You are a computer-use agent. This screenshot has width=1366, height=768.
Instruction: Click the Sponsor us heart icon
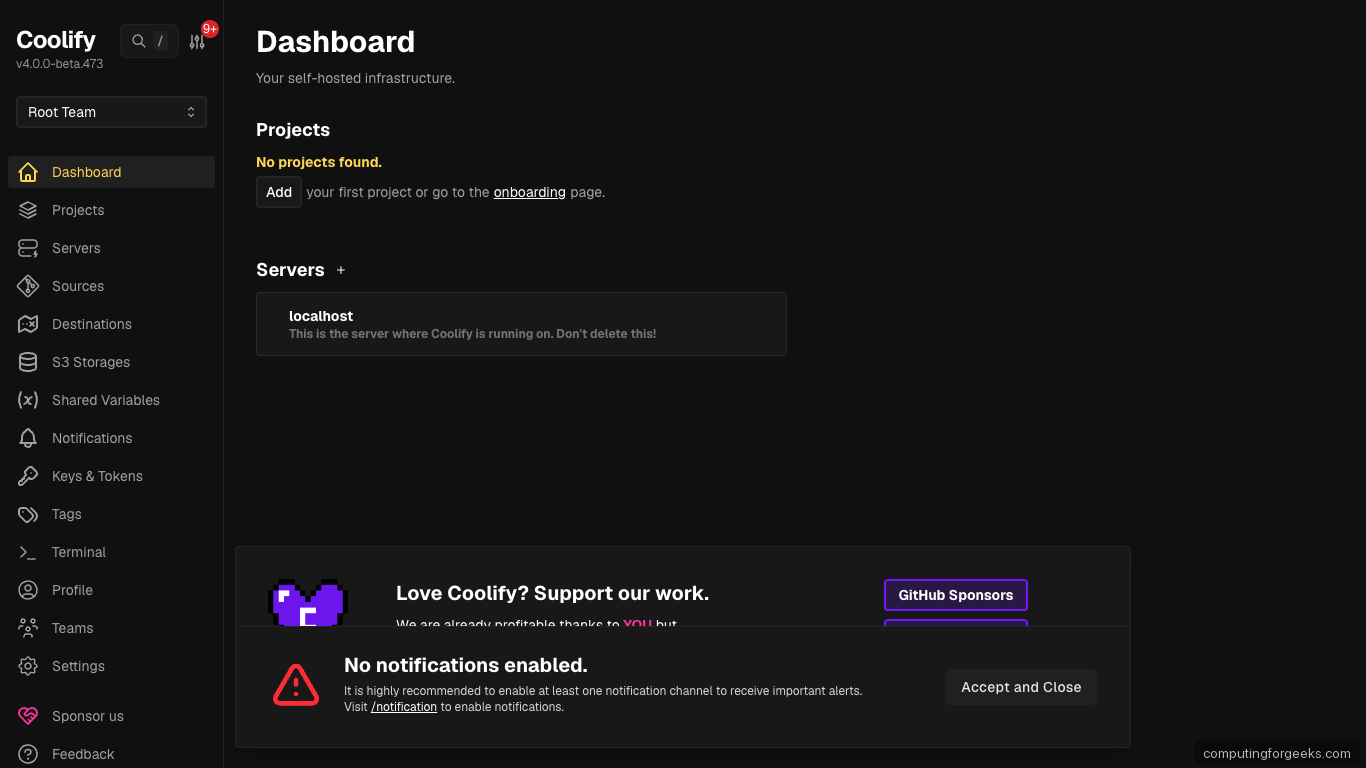28,716
